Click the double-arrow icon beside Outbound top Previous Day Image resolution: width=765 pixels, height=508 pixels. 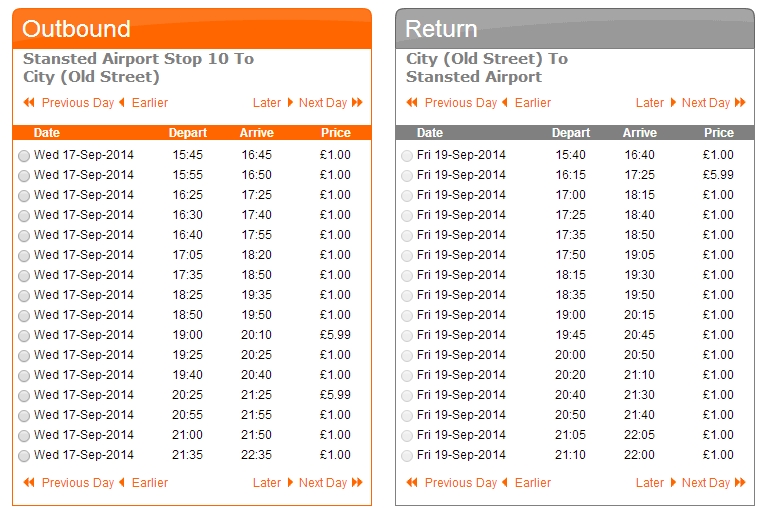click(29, 102)
